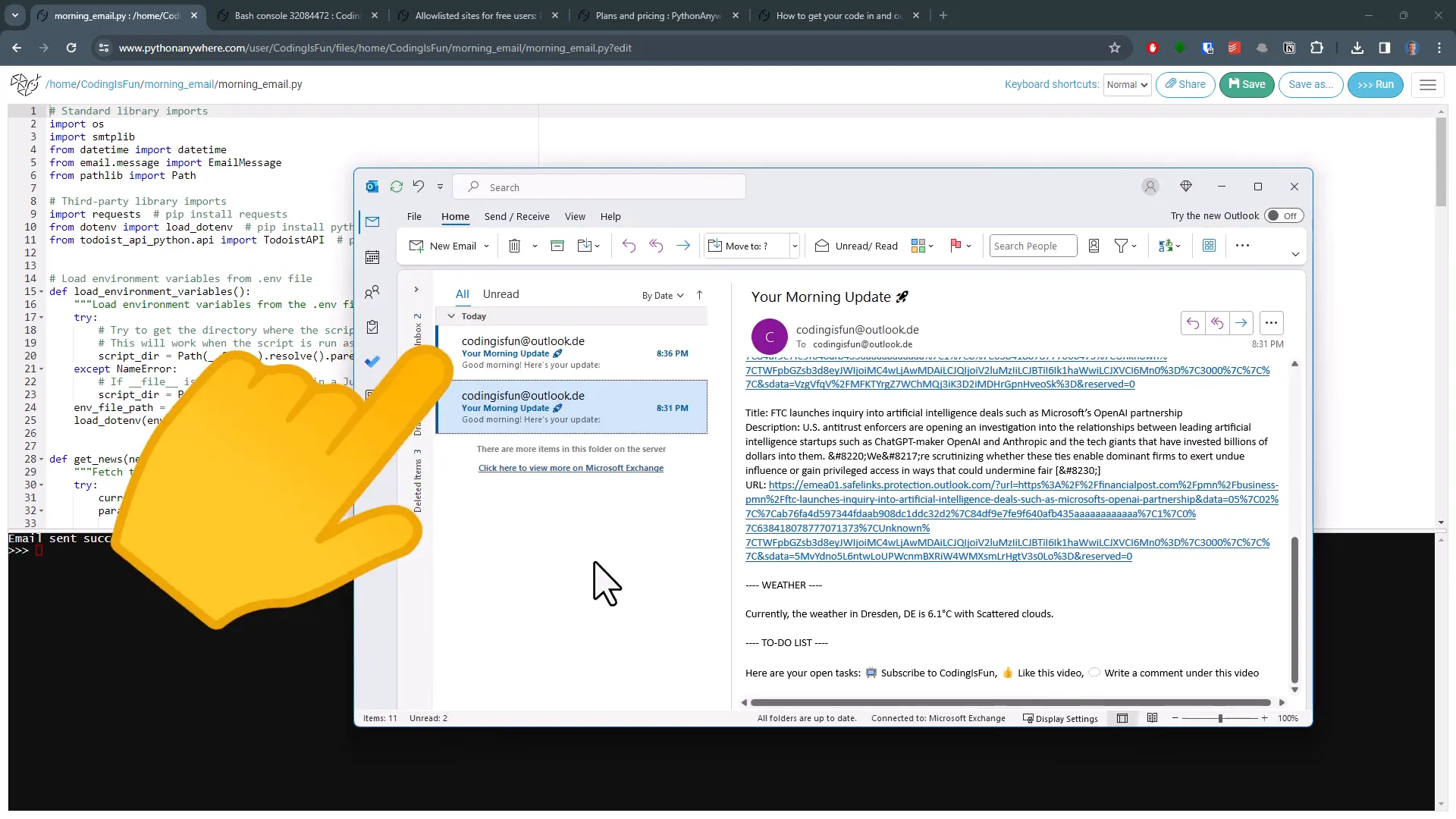Open the Help ribbon tab
Image resolution: width=1456 pixels, height=819 pixels.
pos(610,217)
